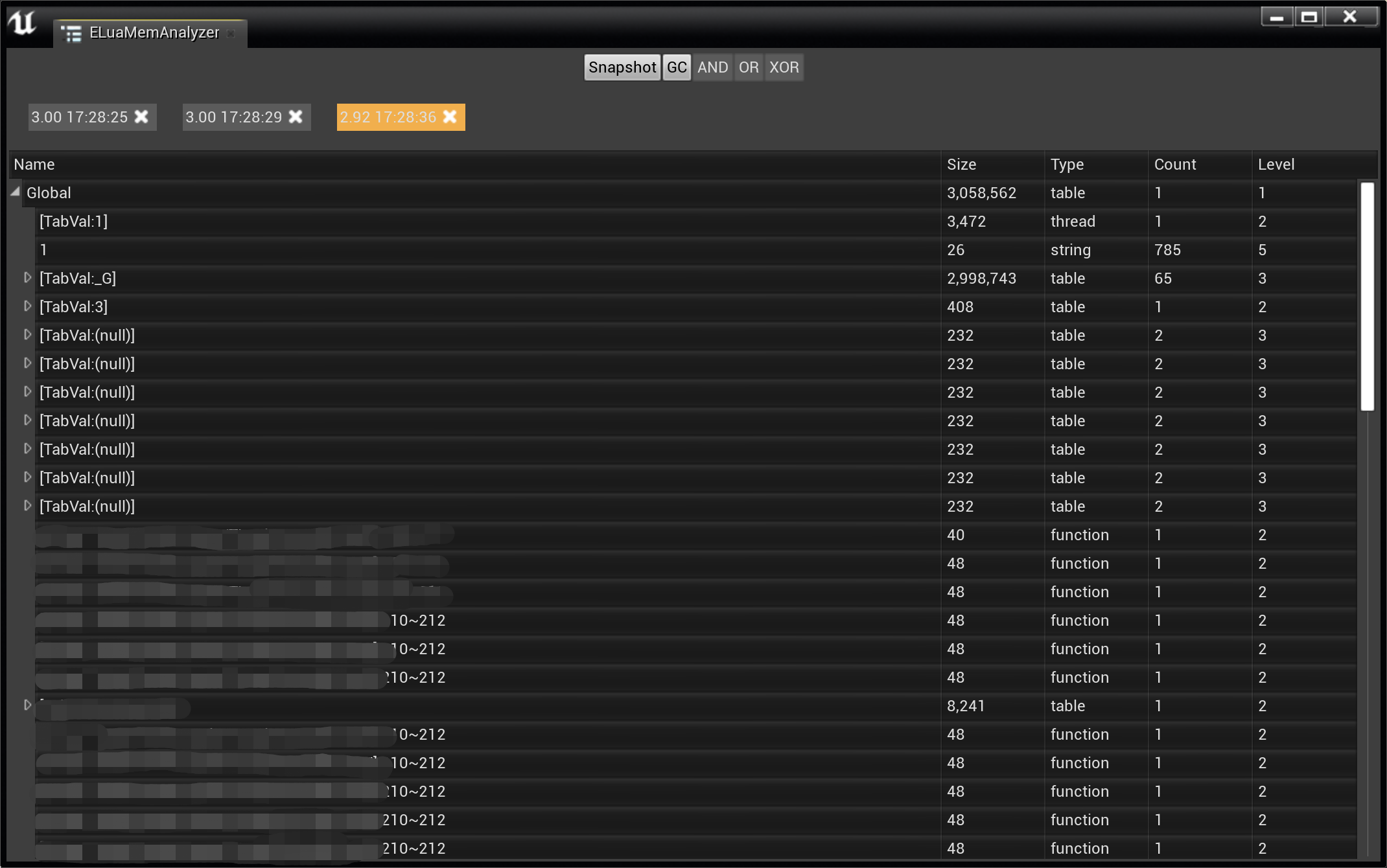Switch to the ELuaMemAnalyzer tab
This screenshot has height=868, width=1387.
click(x=154, y=33)
